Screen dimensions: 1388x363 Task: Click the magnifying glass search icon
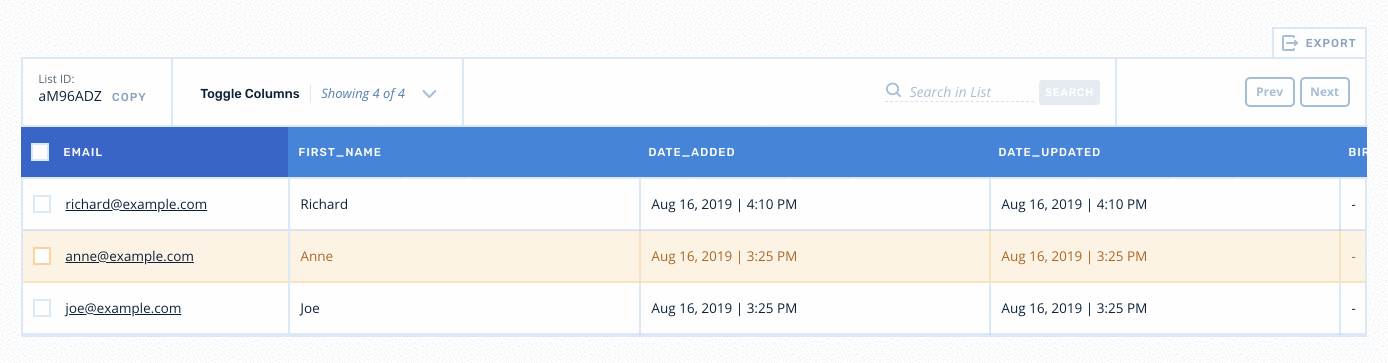pos(894,91)
